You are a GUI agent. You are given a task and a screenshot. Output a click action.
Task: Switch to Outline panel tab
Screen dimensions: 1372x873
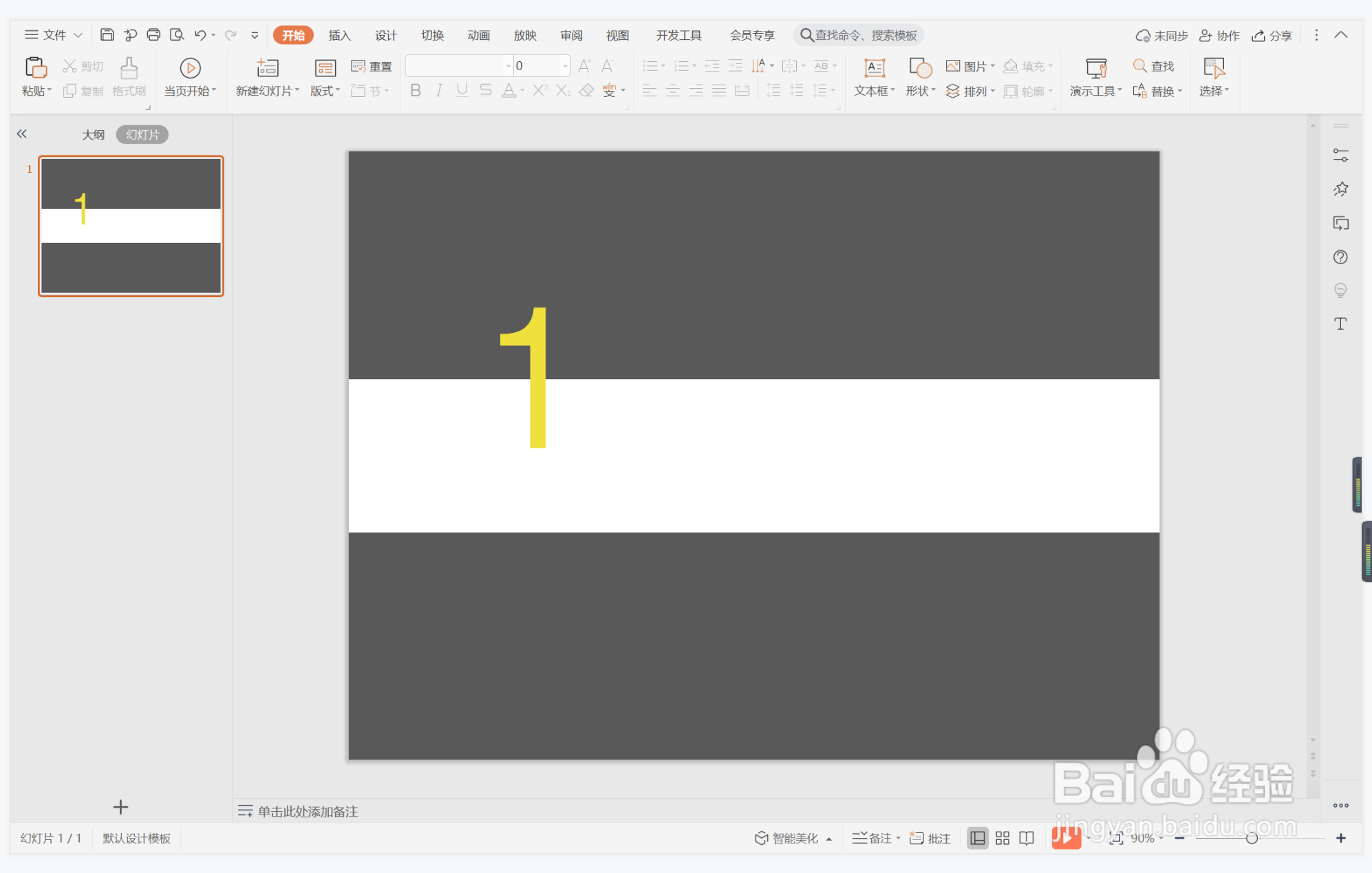click(x=93, y=135)
